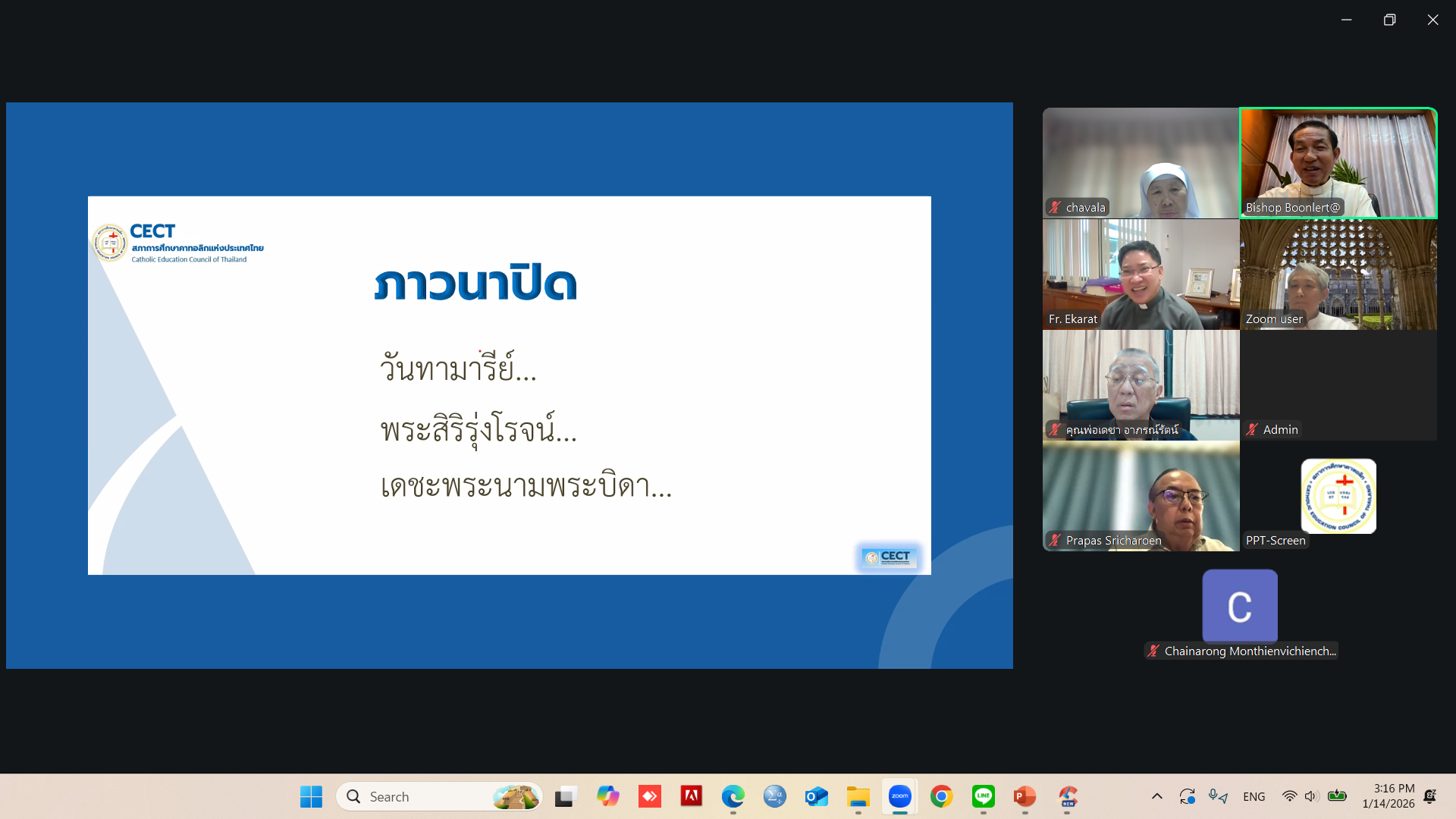The image size is (1456, 819).
Task: Open Copilot taskbar icon
Action: [x=607, y=796]
